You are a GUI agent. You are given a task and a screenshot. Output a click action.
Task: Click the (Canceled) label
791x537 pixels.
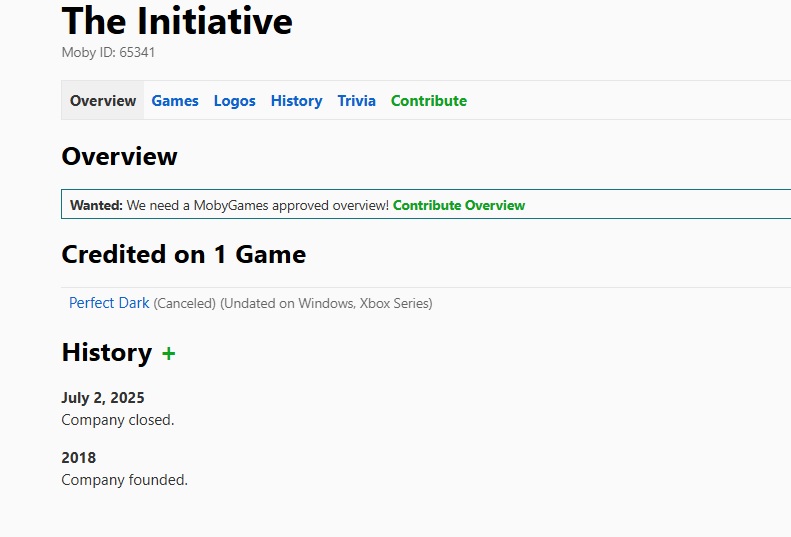[185, 303]
